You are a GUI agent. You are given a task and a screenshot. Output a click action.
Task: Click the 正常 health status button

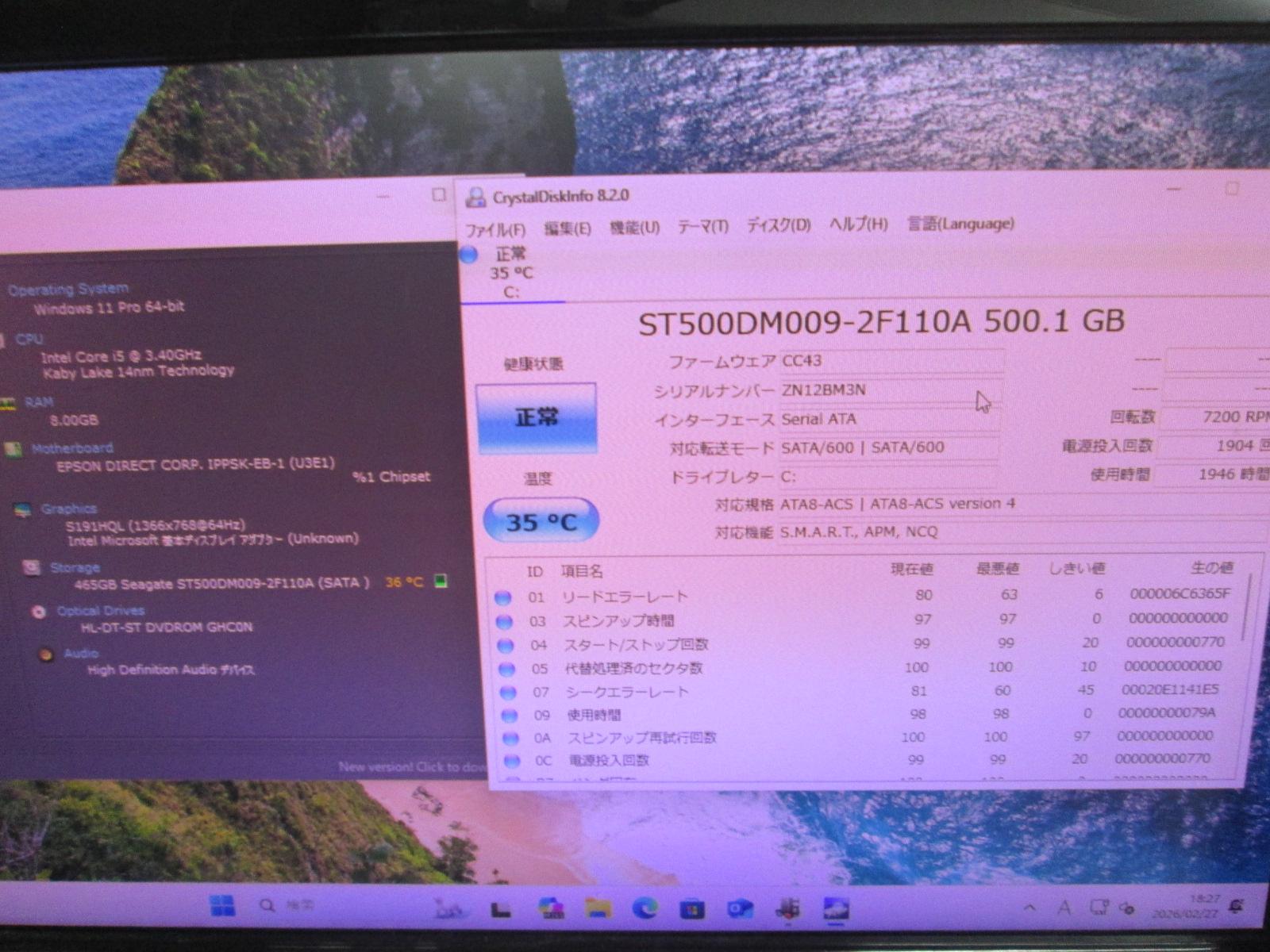tap(536, 417)
